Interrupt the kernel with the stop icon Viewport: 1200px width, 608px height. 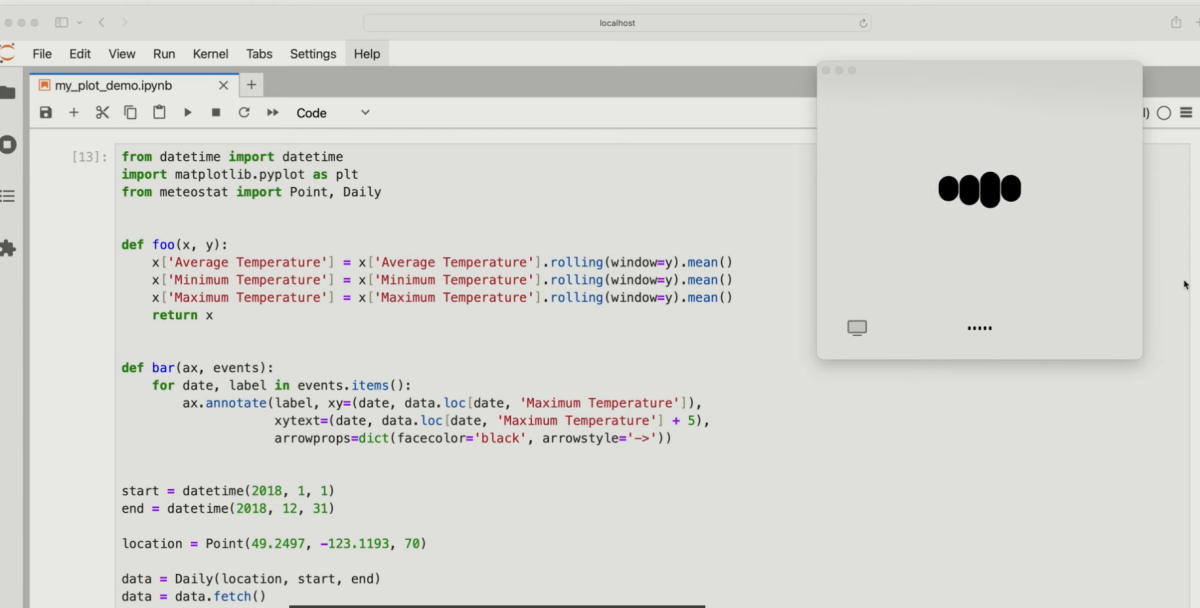[215, 113]
